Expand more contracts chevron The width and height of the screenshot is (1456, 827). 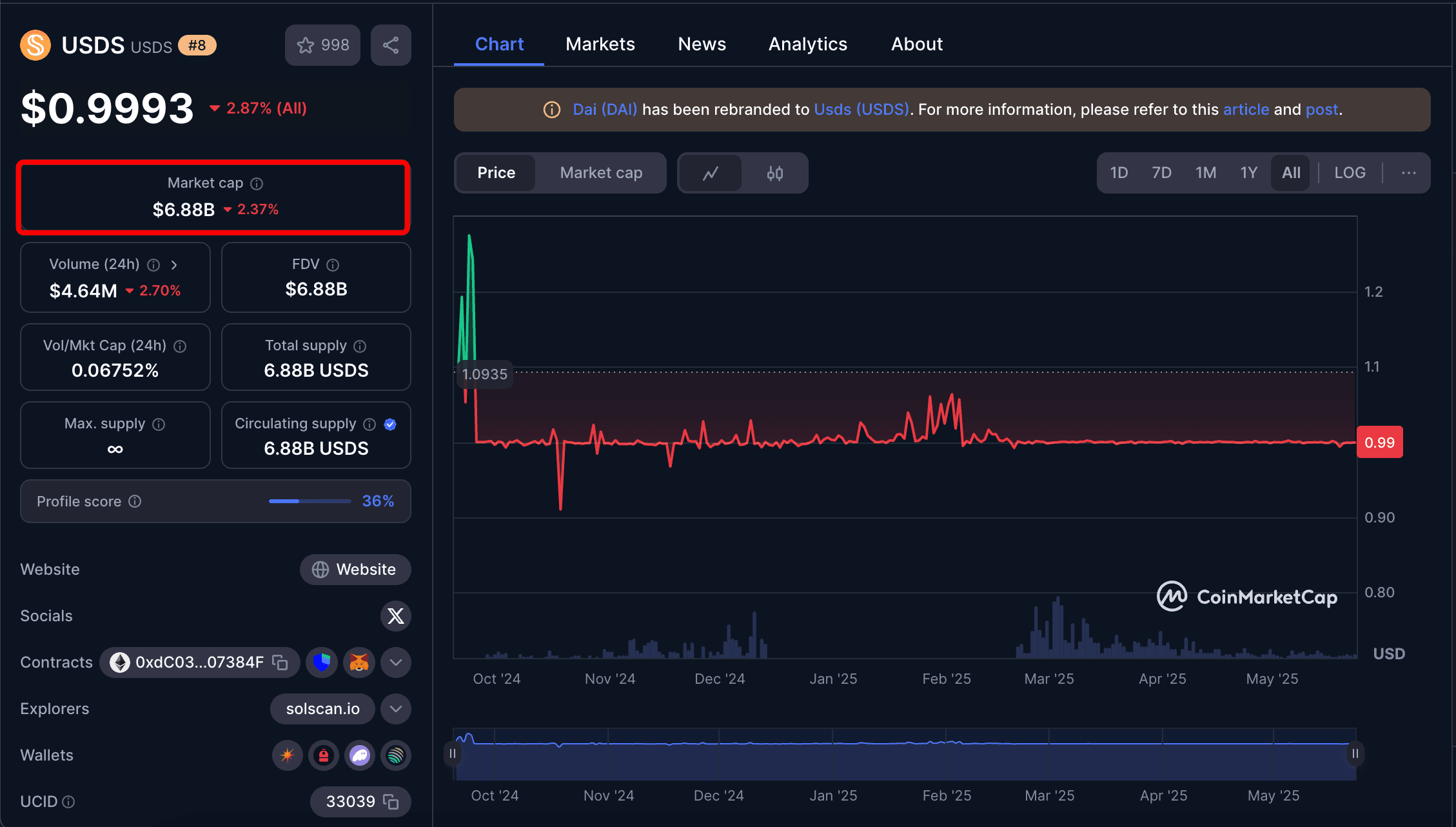coord(396,663)
